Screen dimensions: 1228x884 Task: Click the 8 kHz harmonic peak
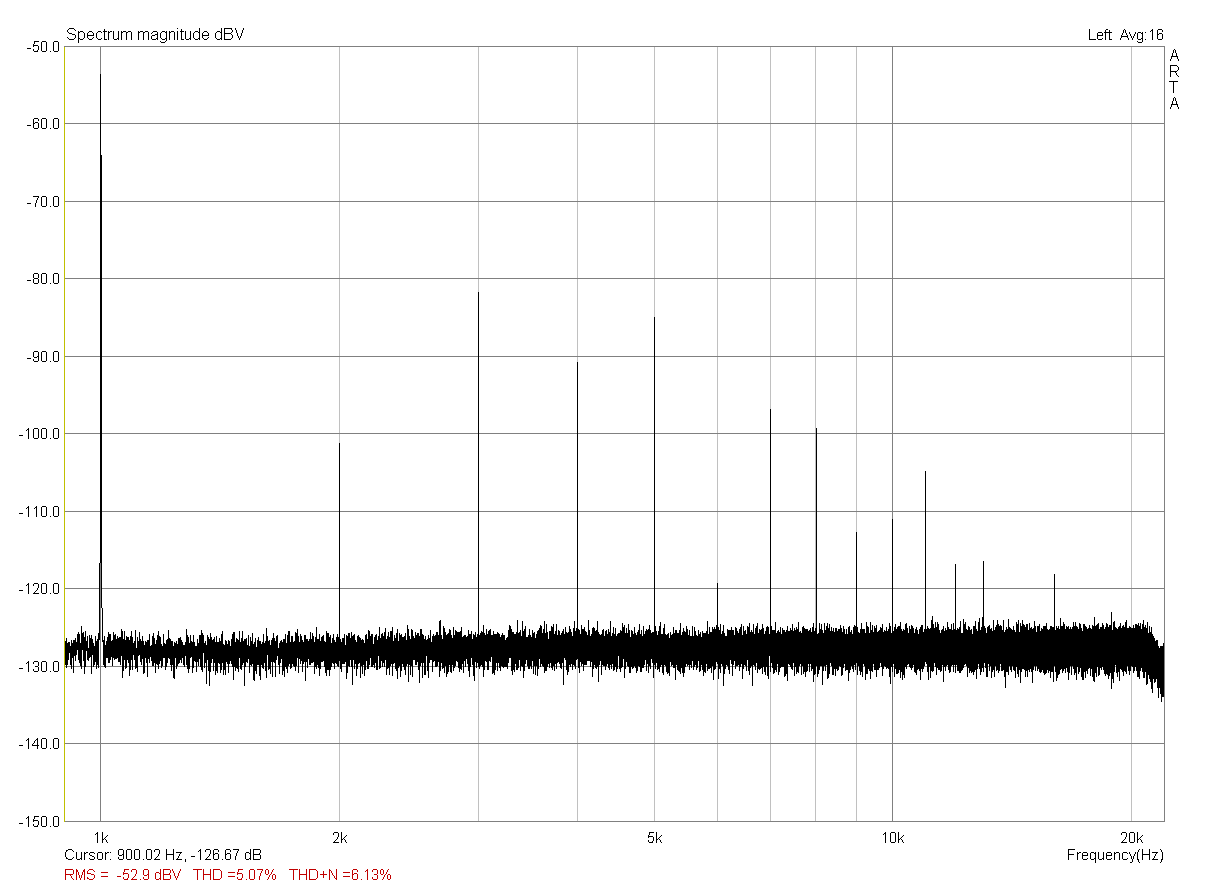click(816, 429)
